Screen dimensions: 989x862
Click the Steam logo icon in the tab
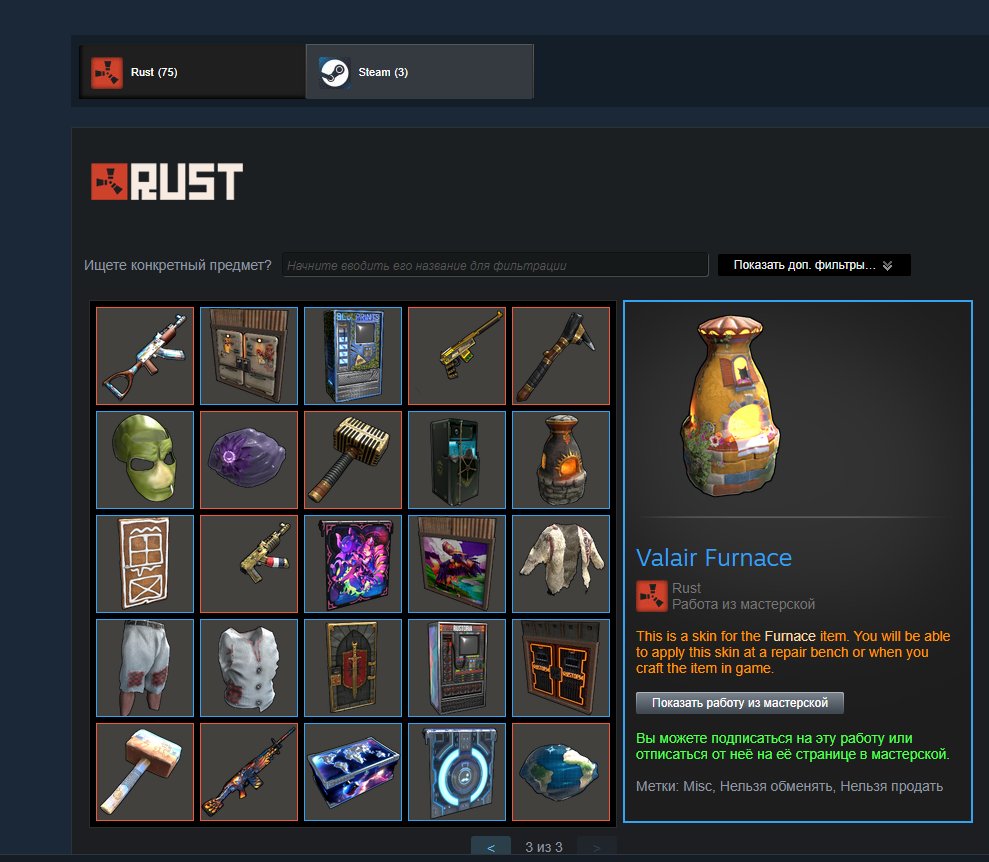pyautogui.click(x=334, y=73)
